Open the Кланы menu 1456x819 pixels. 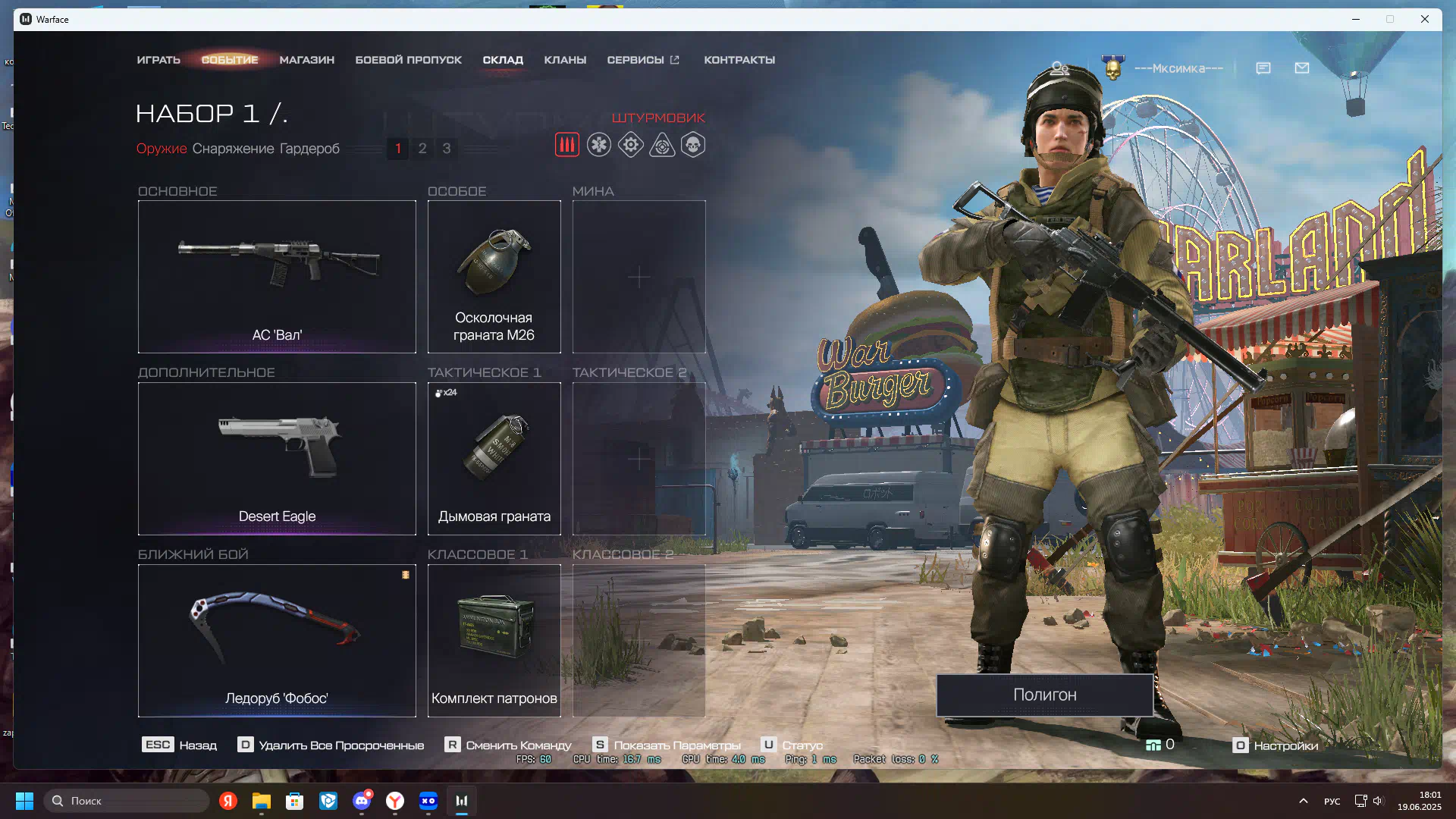(x=565, y=60)
